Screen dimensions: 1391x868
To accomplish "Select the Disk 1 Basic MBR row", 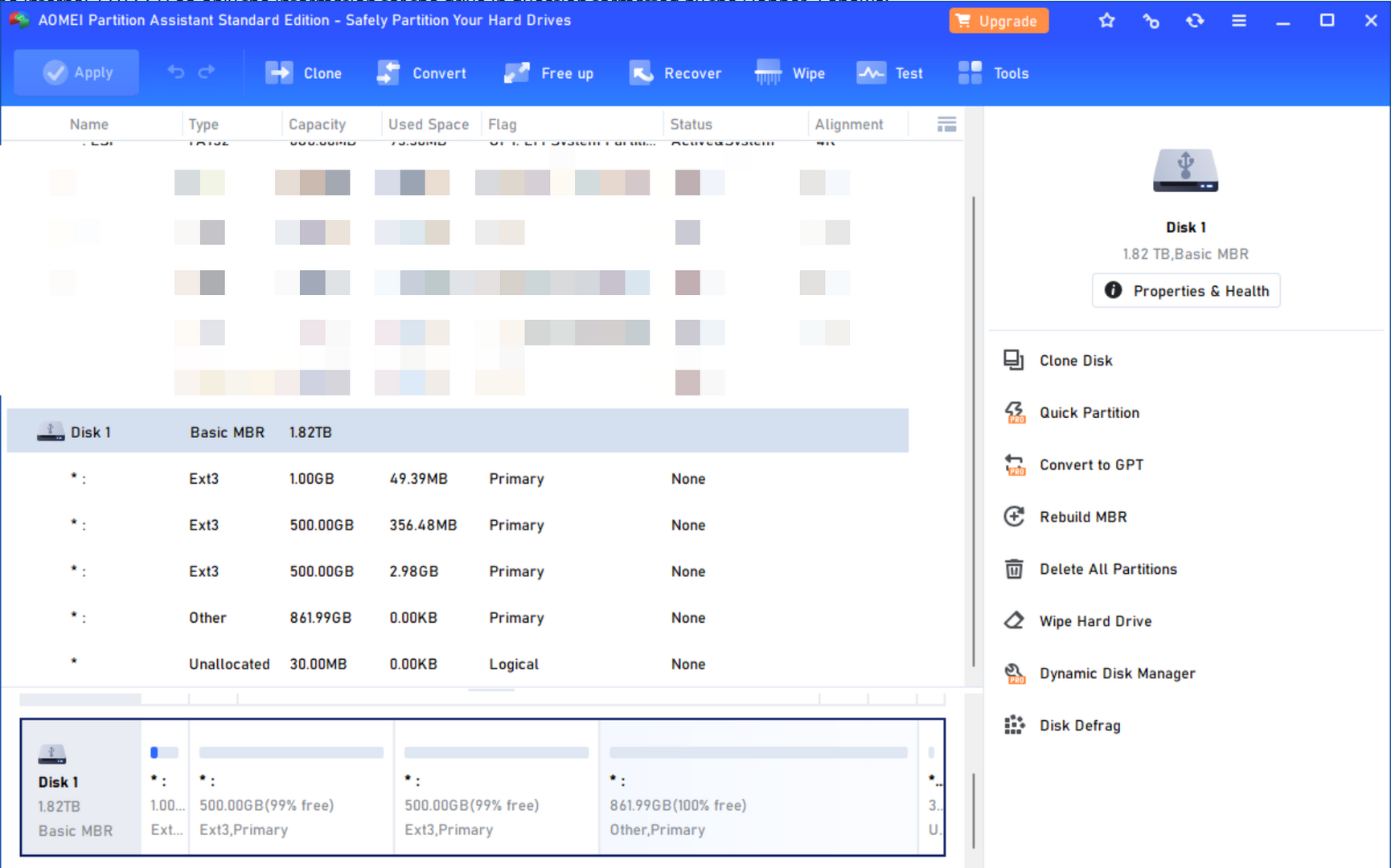I will point(458,432).
